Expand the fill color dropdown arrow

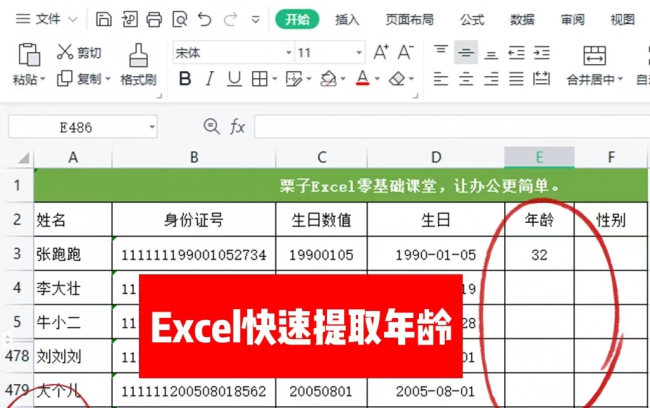pos(343,78)
